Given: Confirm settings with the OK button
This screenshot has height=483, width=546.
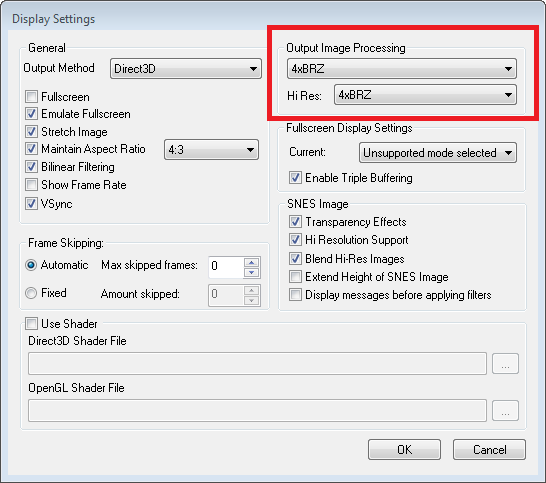Looking at the screenshot, I should click(x=404, y=450).
